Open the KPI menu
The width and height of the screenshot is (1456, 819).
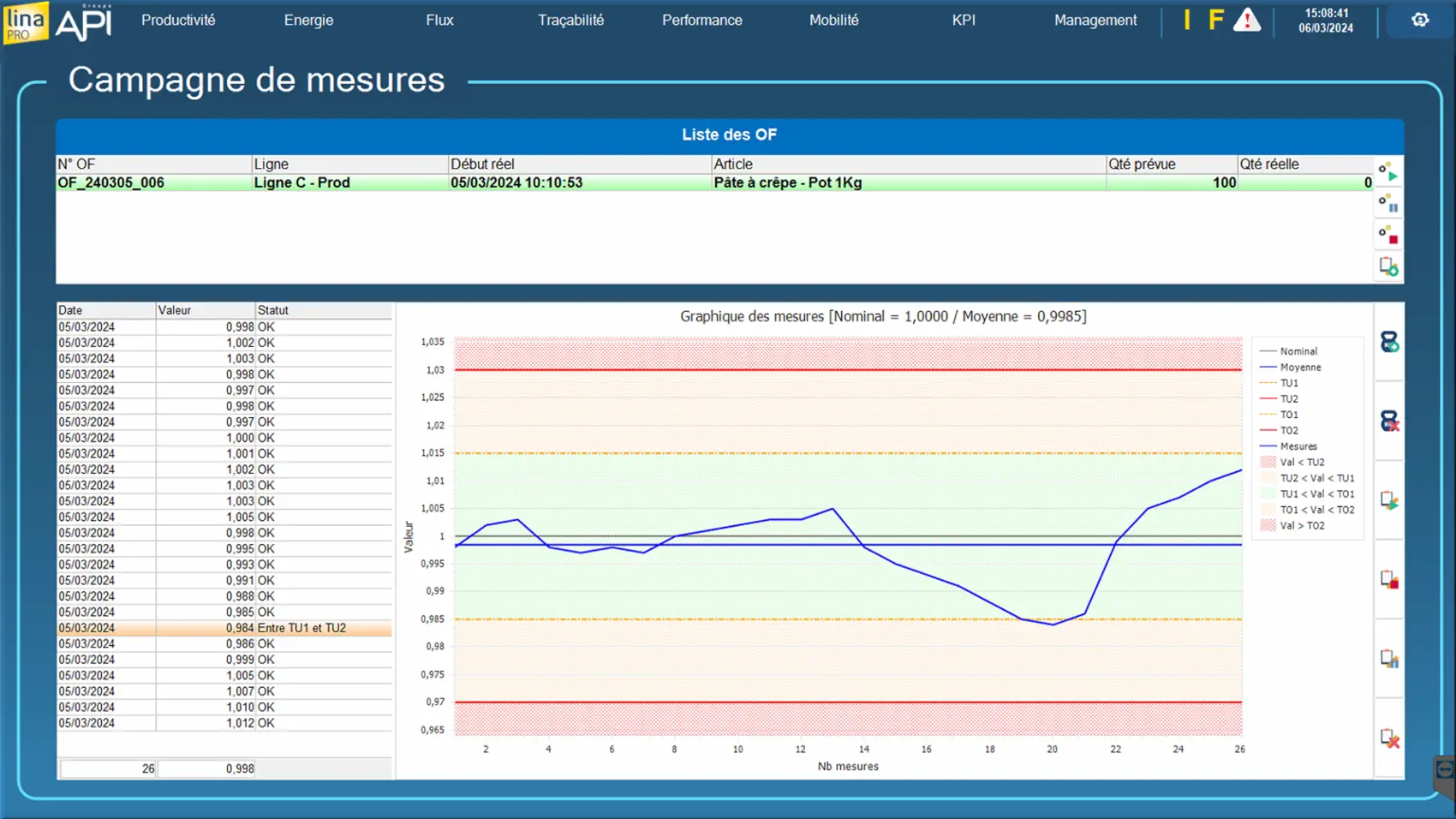[964, 20]
